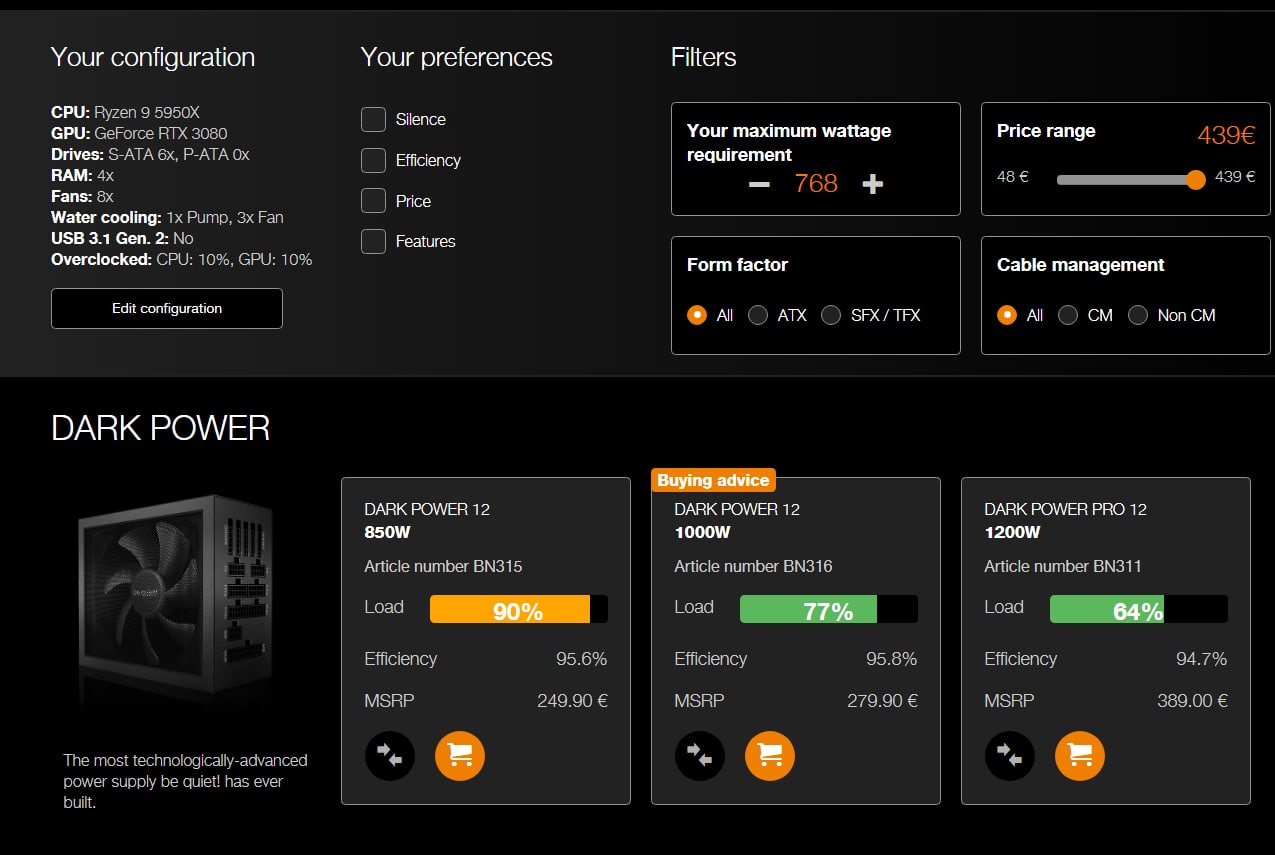Click the 77% load bar for 1000W
The height and width of the screenshot is (855, 1275).
828,609
